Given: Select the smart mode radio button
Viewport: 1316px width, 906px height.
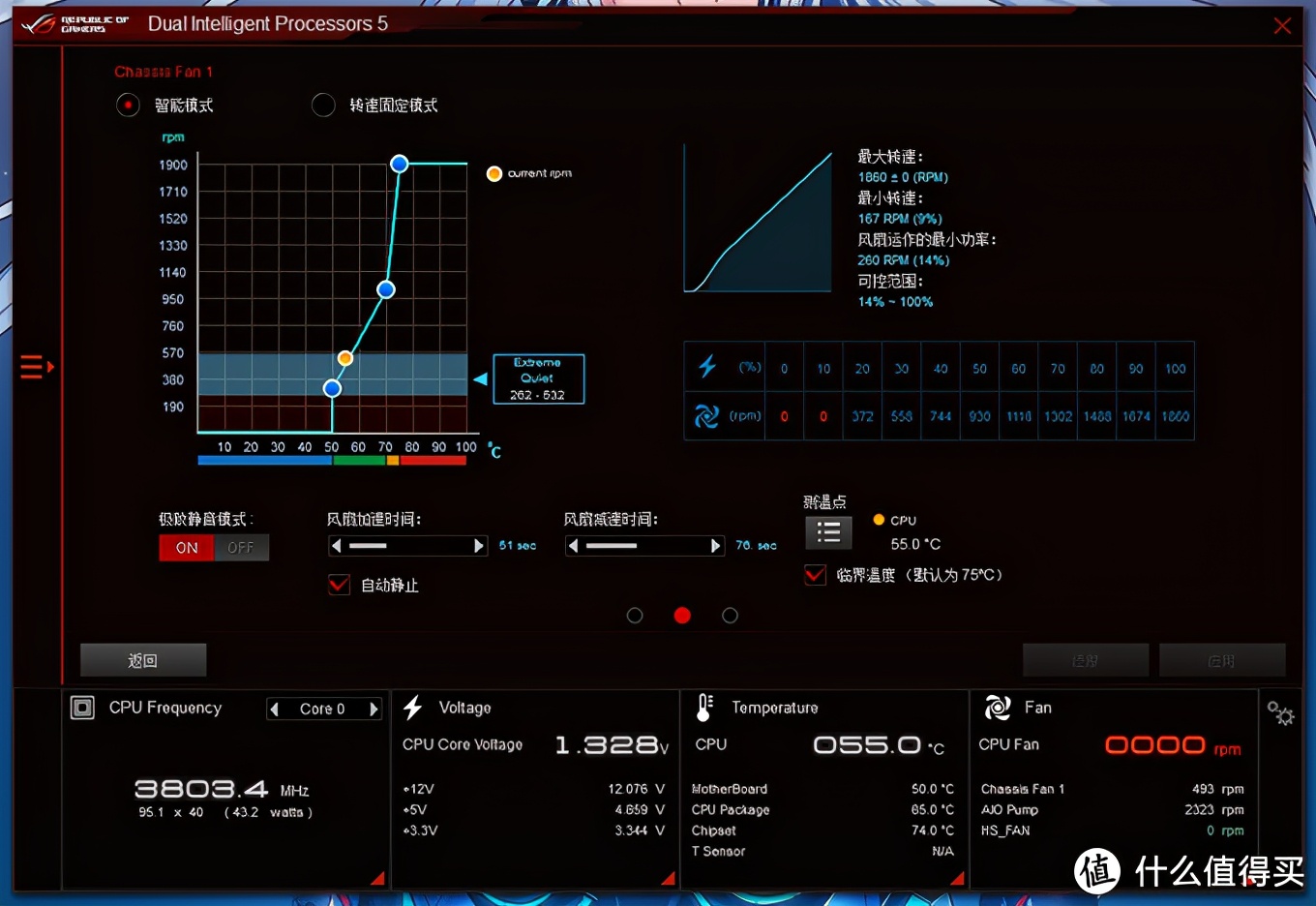Looking at the screenshot, I should tap(128, 105).
